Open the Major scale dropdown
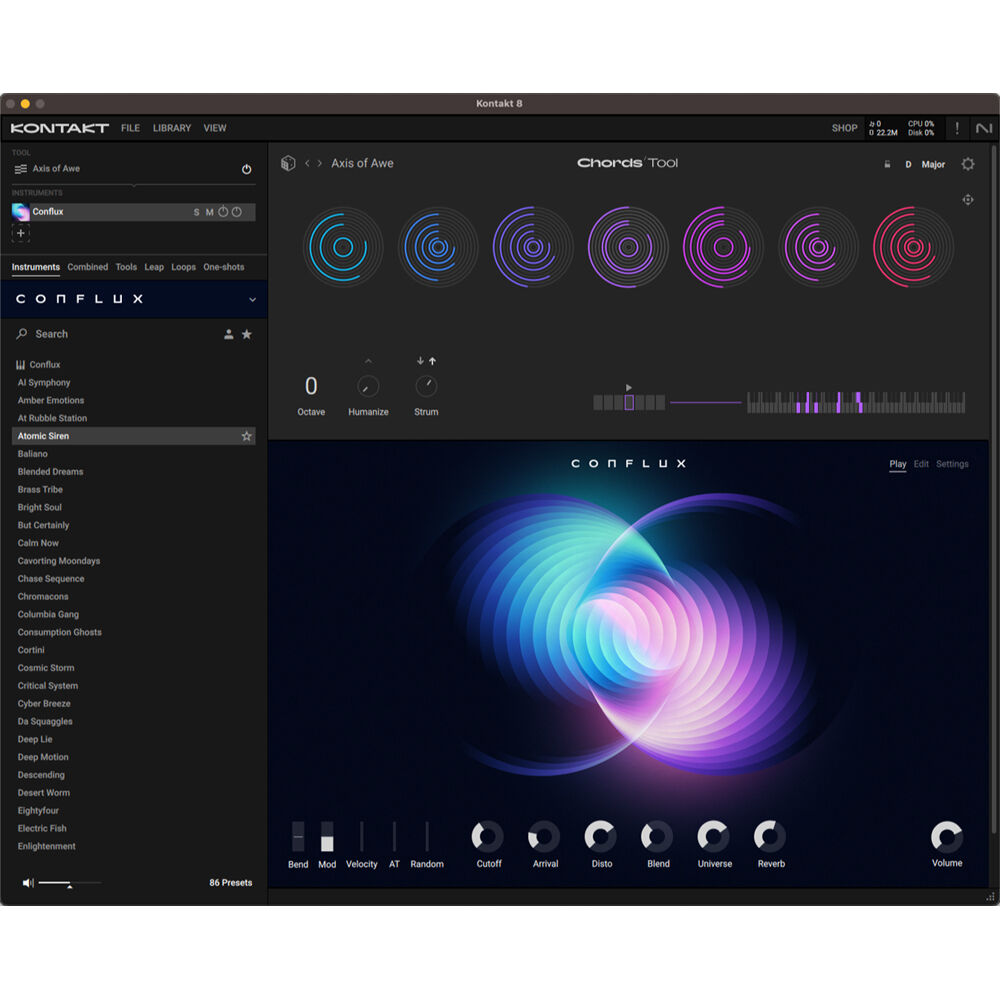1000x1000 pixels. pyautogui.click(x=932, y=164)
